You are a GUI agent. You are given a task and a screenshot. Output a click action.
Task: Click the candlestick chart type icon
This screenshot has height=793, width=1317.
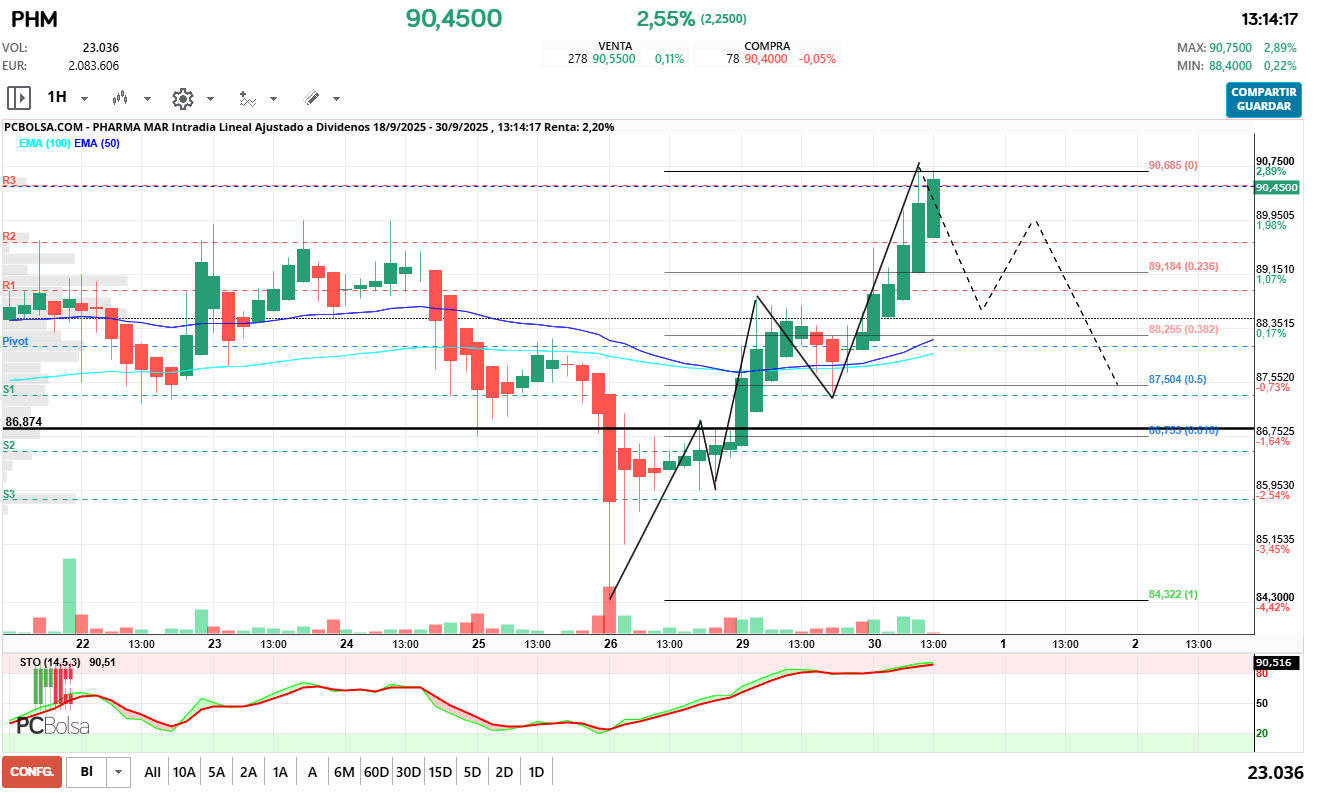pos(120,98)
